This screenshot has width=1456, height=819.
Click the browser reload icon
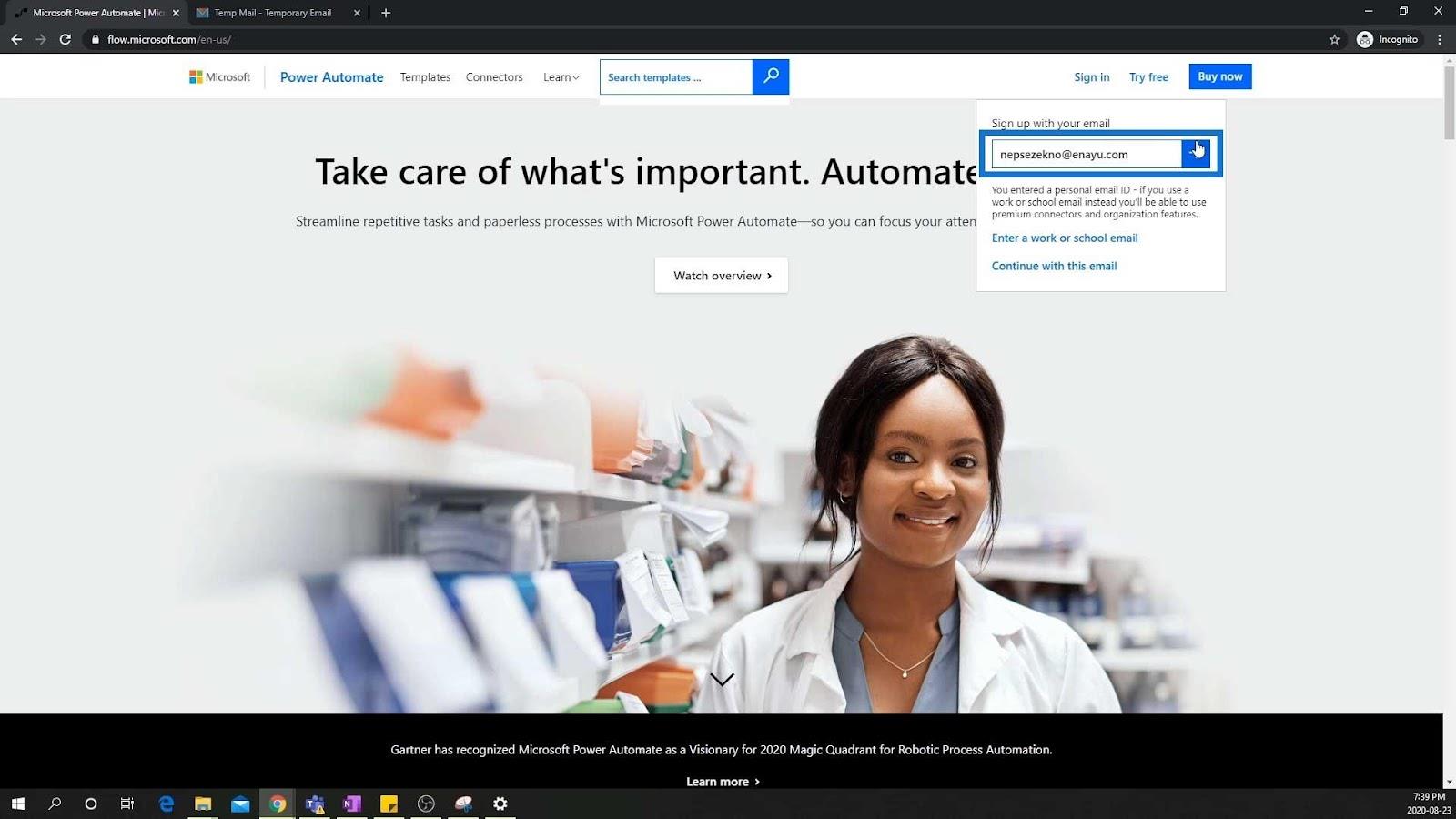click(66, 39)
